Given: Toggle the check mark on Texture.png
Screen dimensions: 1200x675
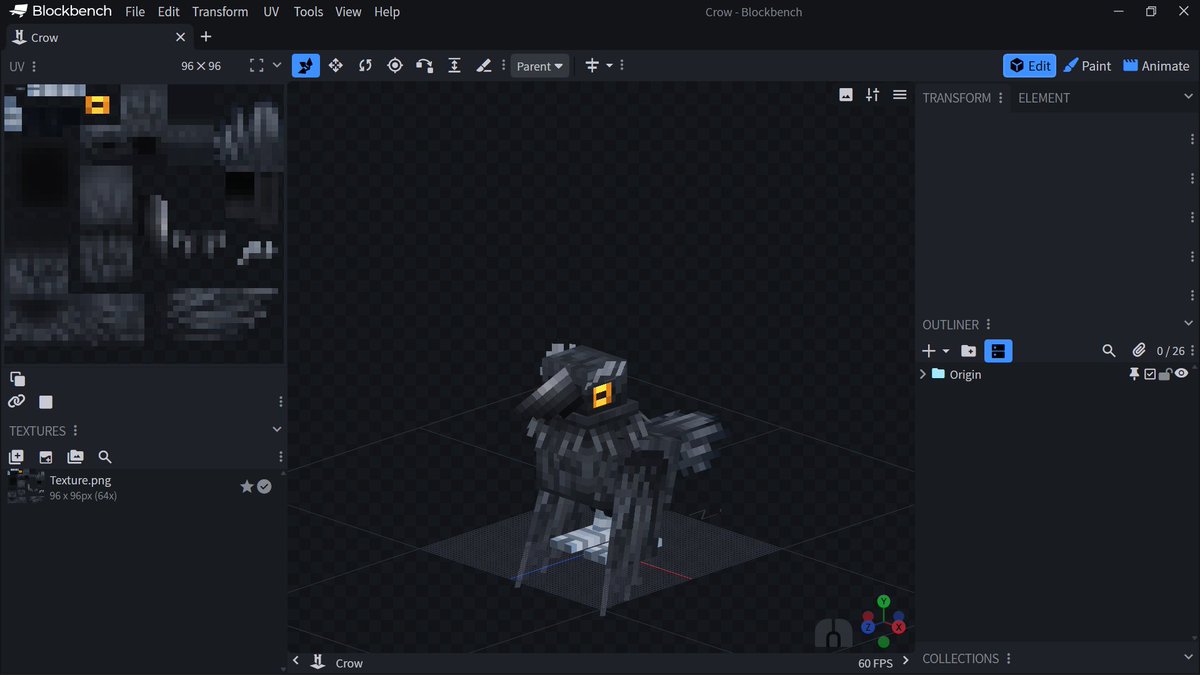Looking at the screenshot, I should (x=264, y=486).
